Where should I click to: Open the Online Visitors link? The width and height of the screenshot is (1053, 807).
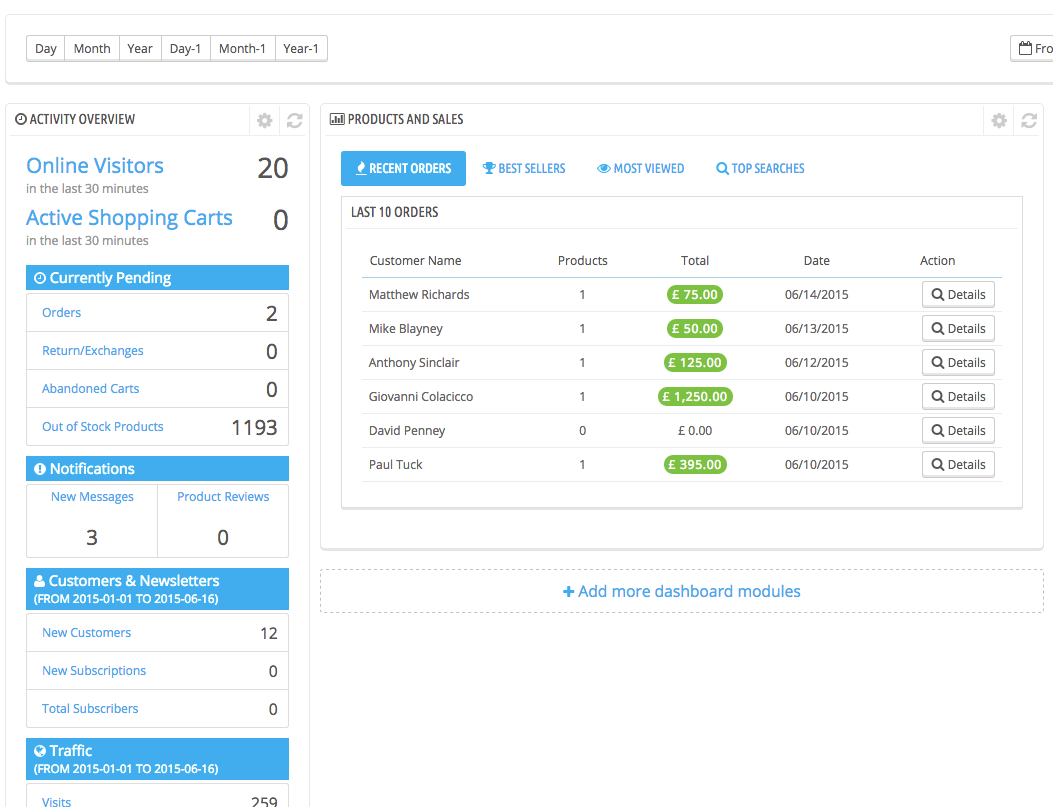click(95, 166)
